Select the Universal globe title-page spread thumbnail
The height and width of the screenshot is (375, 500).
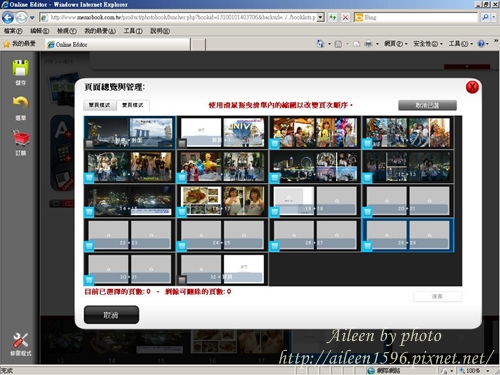click(x=222, y=132)
